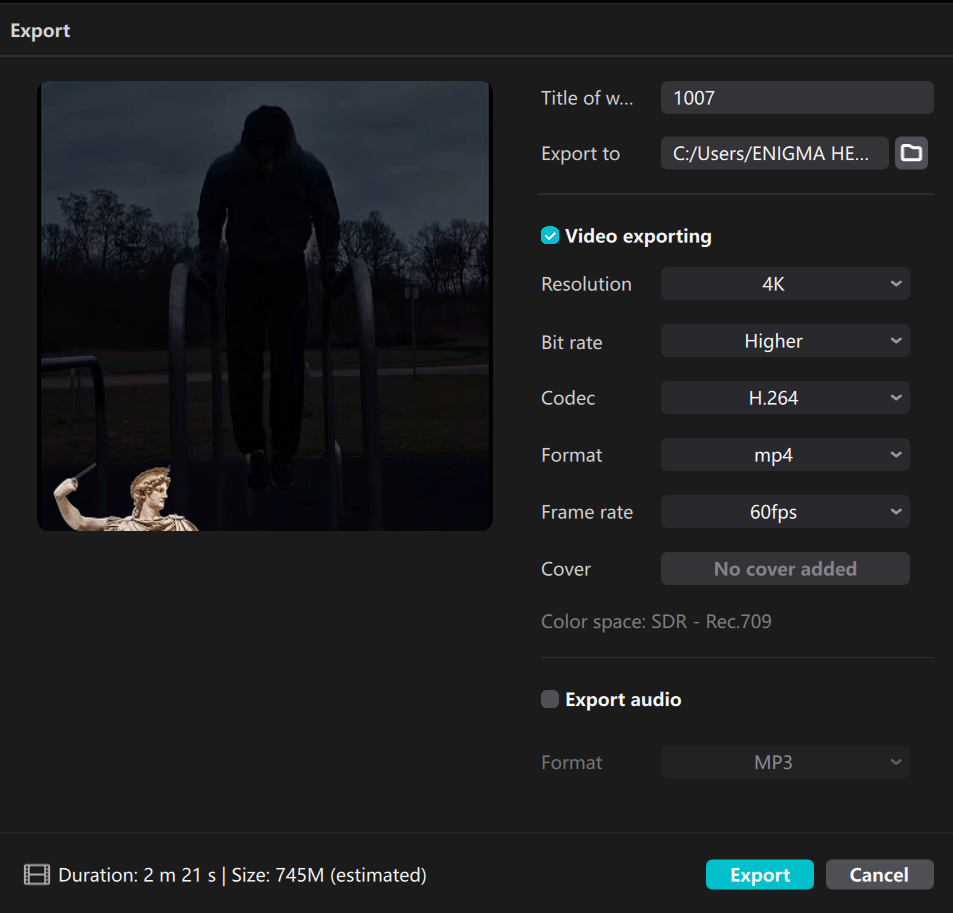The width and height of the screenshot is (953, 913).
Task: Click the Codec label
Action: click(x=568, y=398)
